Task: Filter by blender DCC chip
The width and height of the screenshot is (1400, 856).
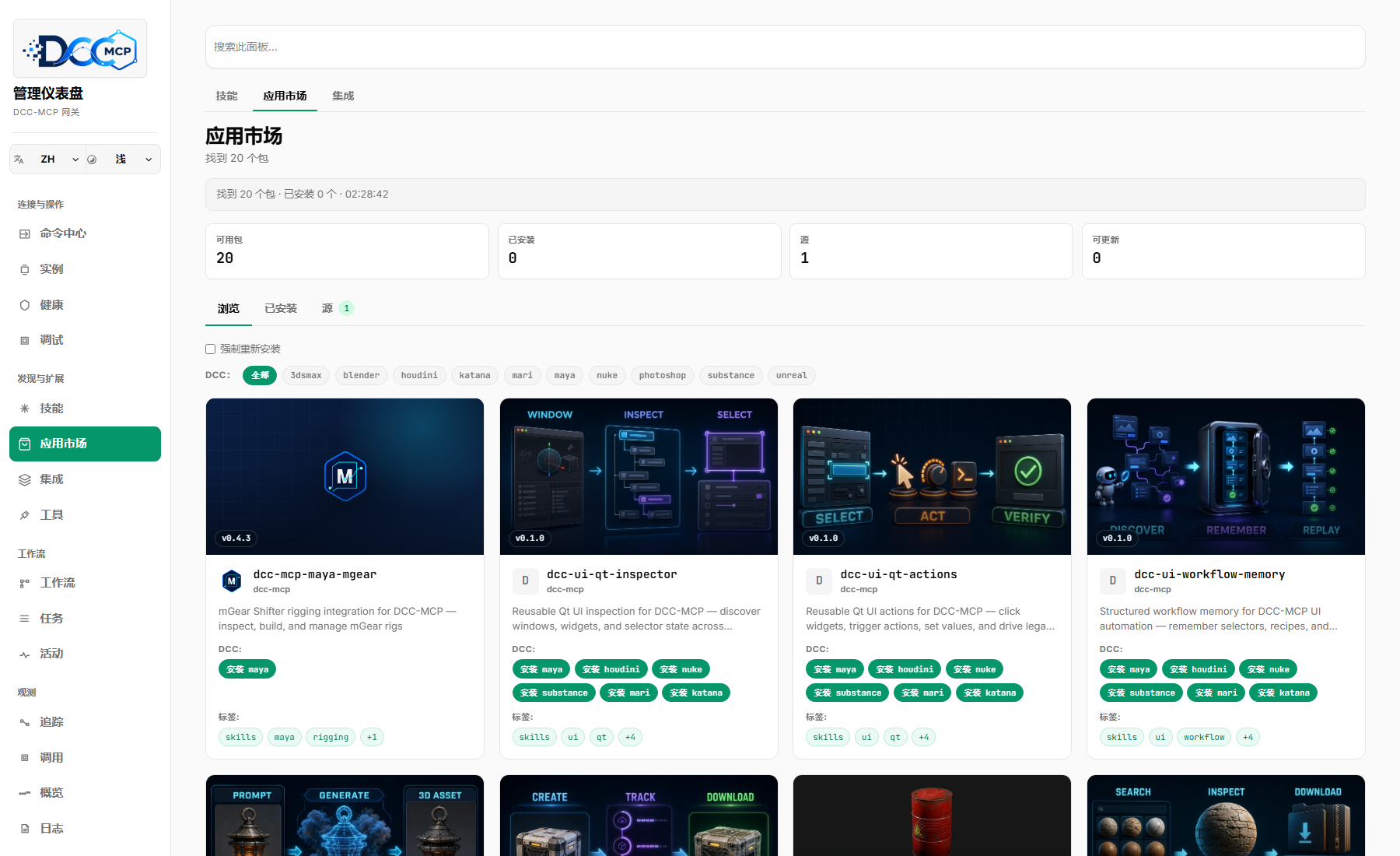Action: point(362,375)
